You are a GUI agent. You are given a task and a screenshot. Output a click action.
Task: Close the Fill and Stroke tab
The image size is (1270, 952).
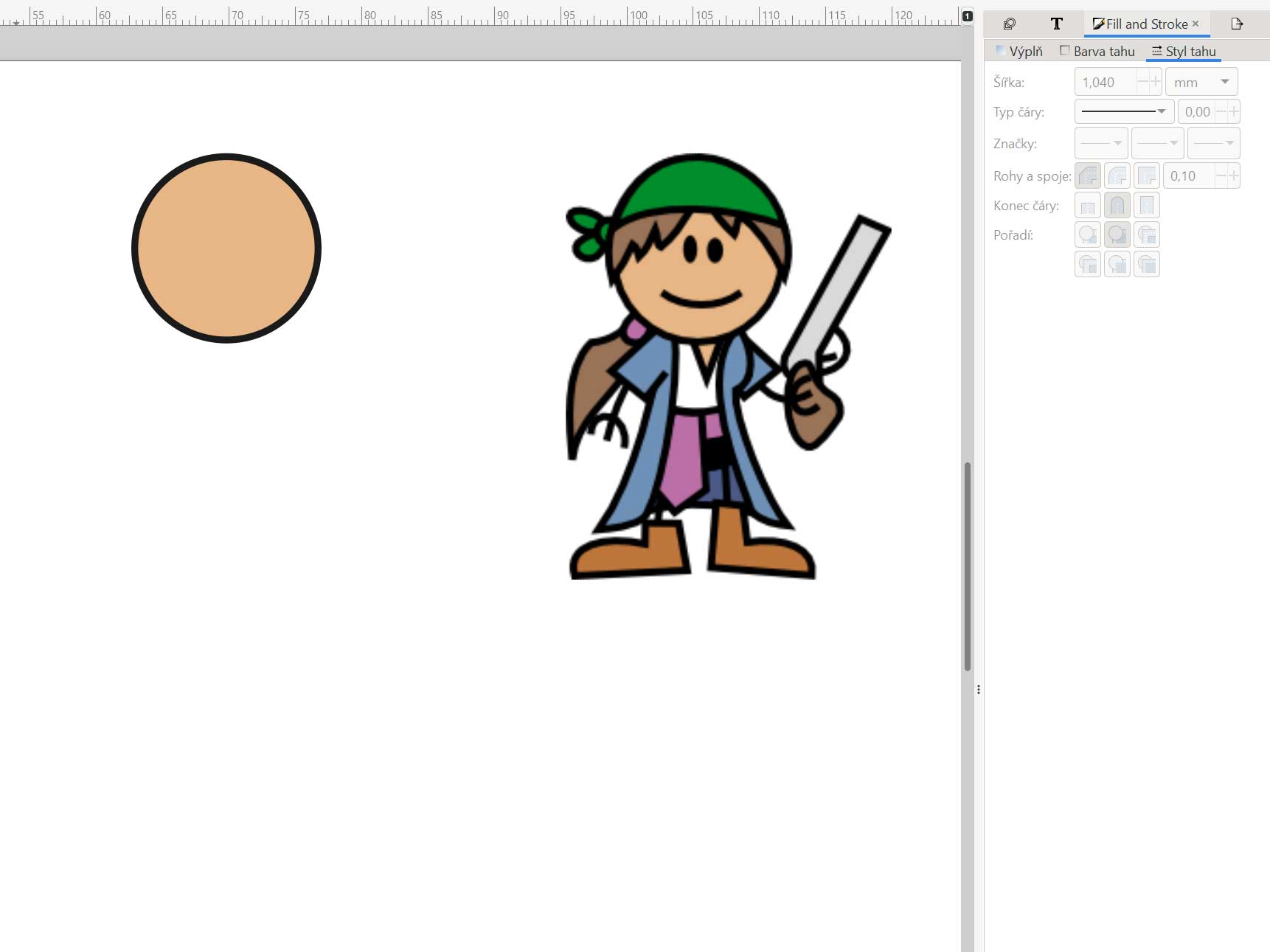pyautogui.click(x=1196, y=24)
